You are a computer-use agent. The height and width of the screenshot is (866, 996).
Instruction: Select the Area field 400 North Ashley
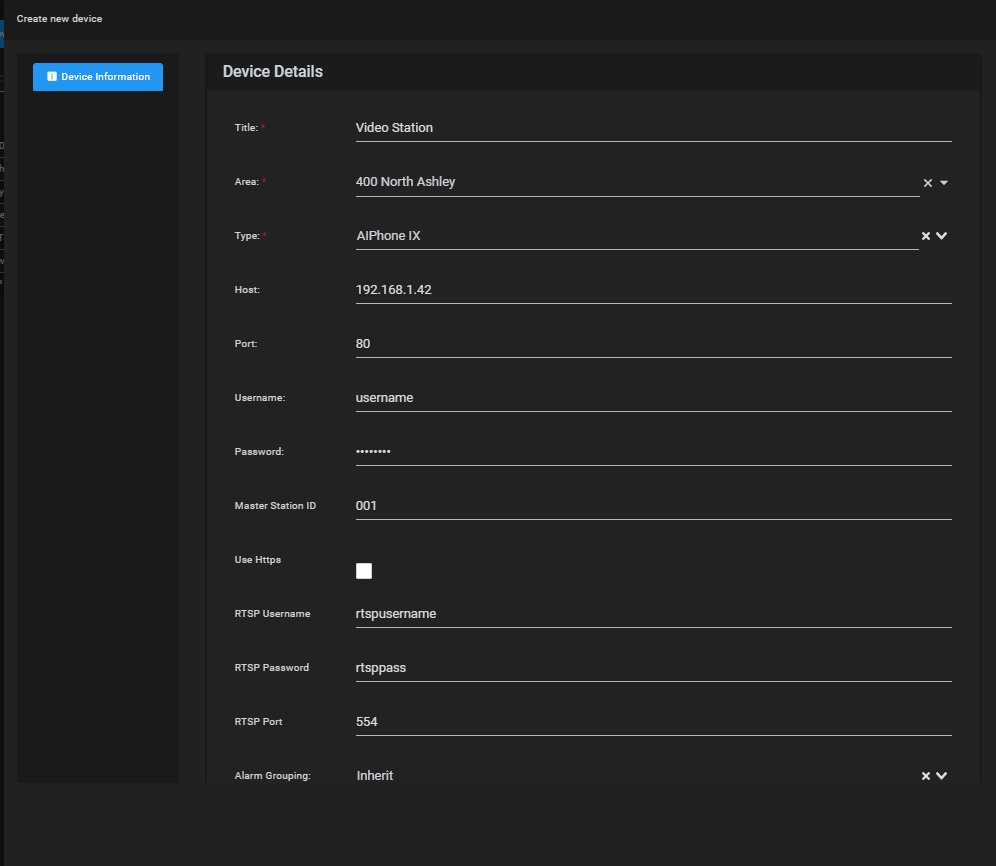point(638,182)
